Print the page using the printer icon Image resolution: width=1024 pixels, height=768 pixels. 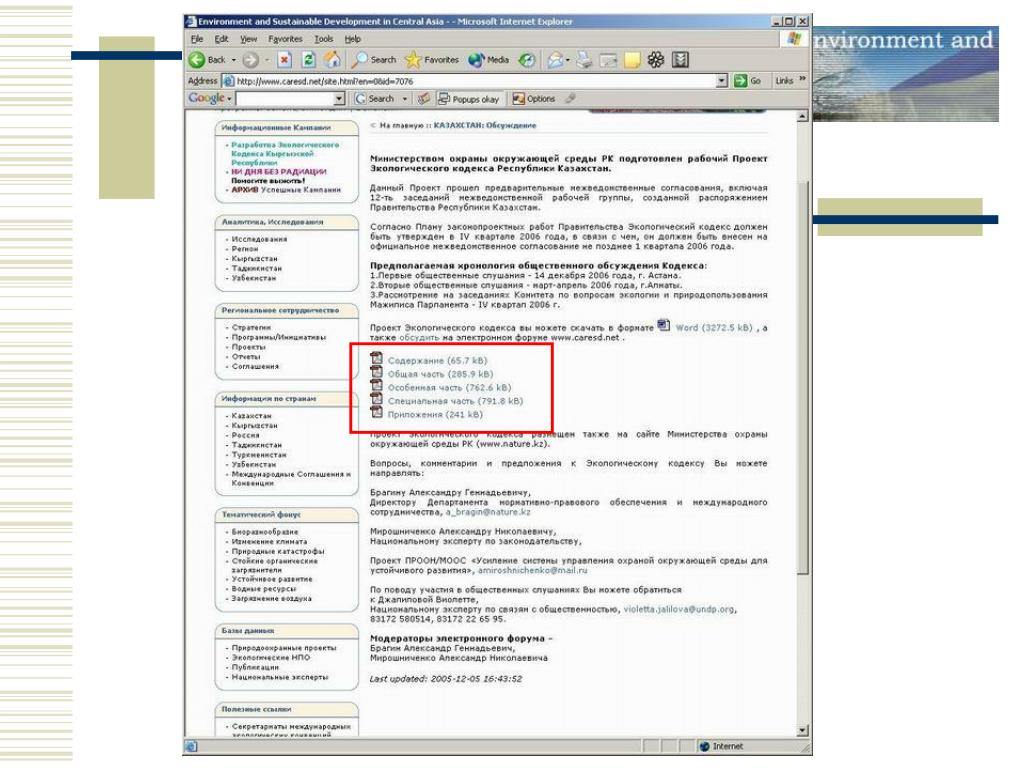[x=584, y=60]
